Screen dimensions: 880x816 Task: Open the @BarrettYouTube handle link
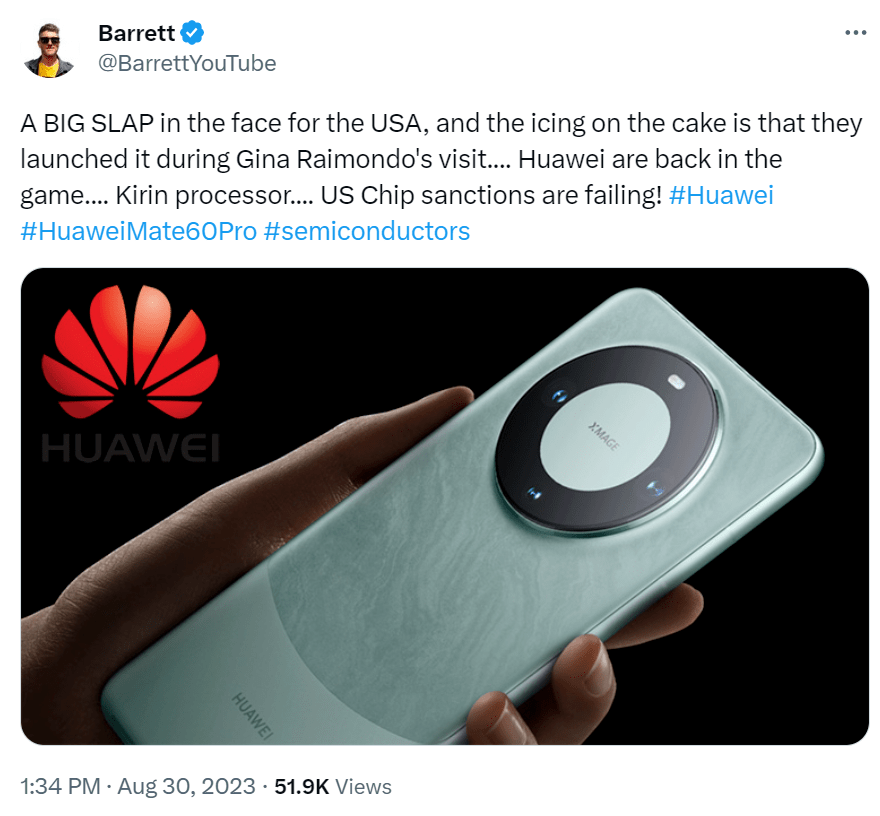187,63
